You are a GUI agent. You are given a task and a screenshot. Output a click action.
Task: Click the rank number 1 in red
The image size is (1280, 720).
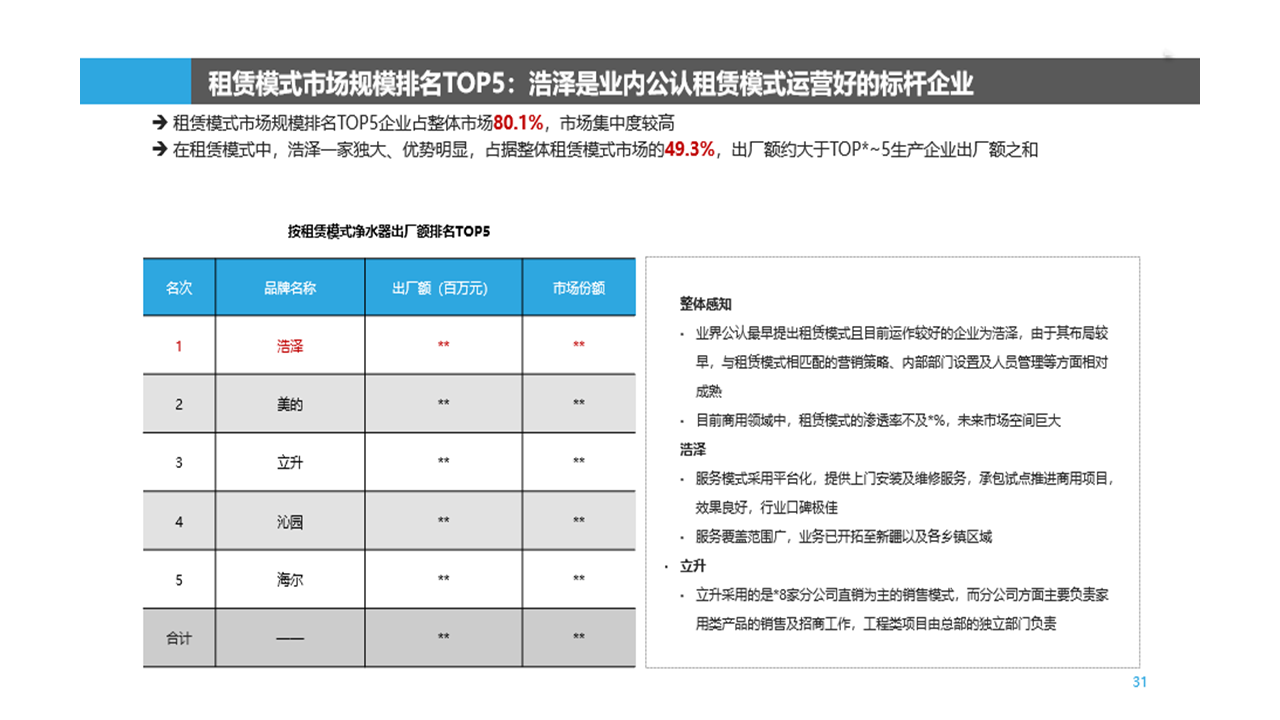[x=179, y=346]
